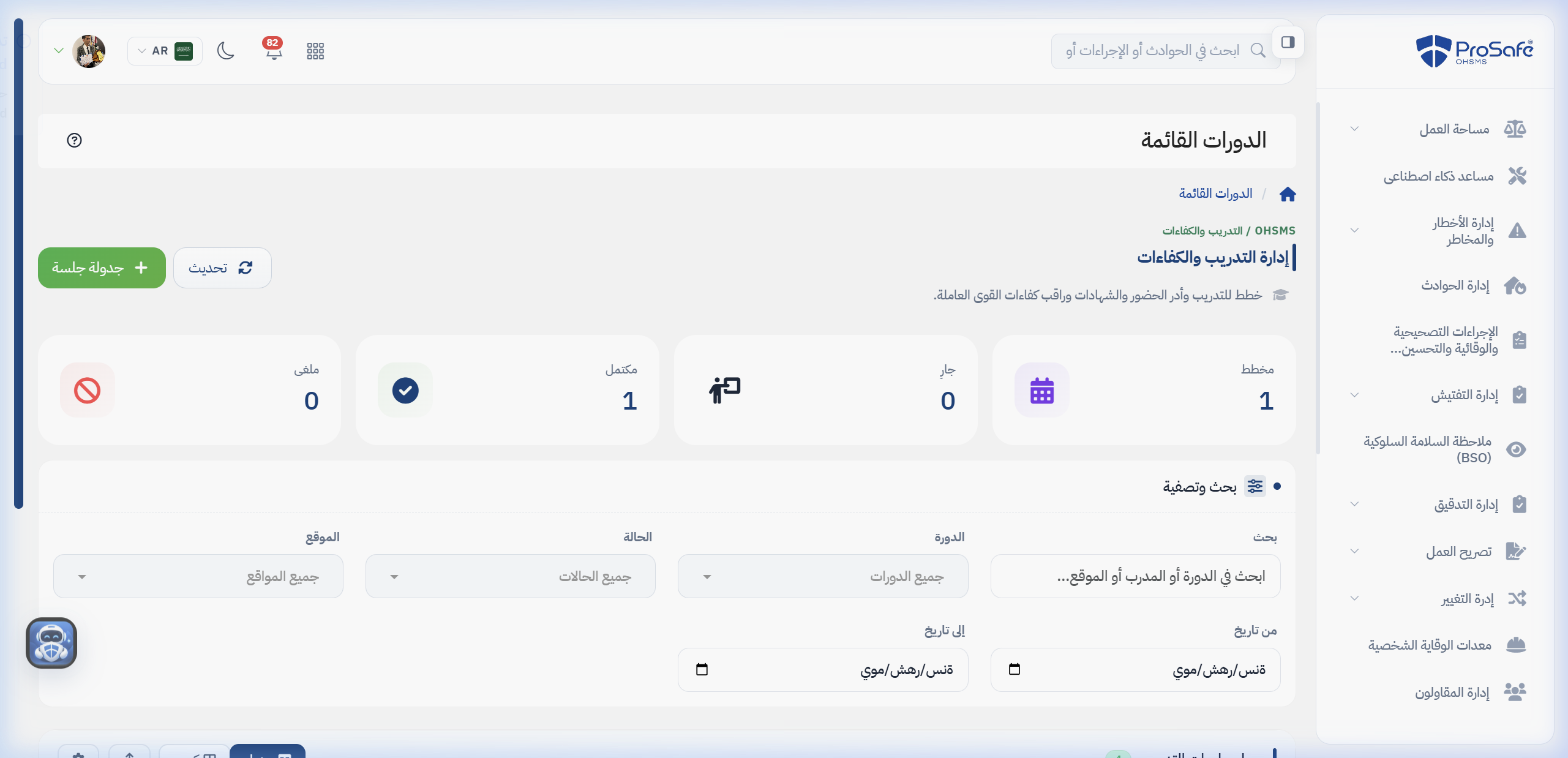Image resolution: width=1568 pixels, height=758 pixels.
Task: Open calendar picker for من تاريخ
Action: pos(1015,669)
